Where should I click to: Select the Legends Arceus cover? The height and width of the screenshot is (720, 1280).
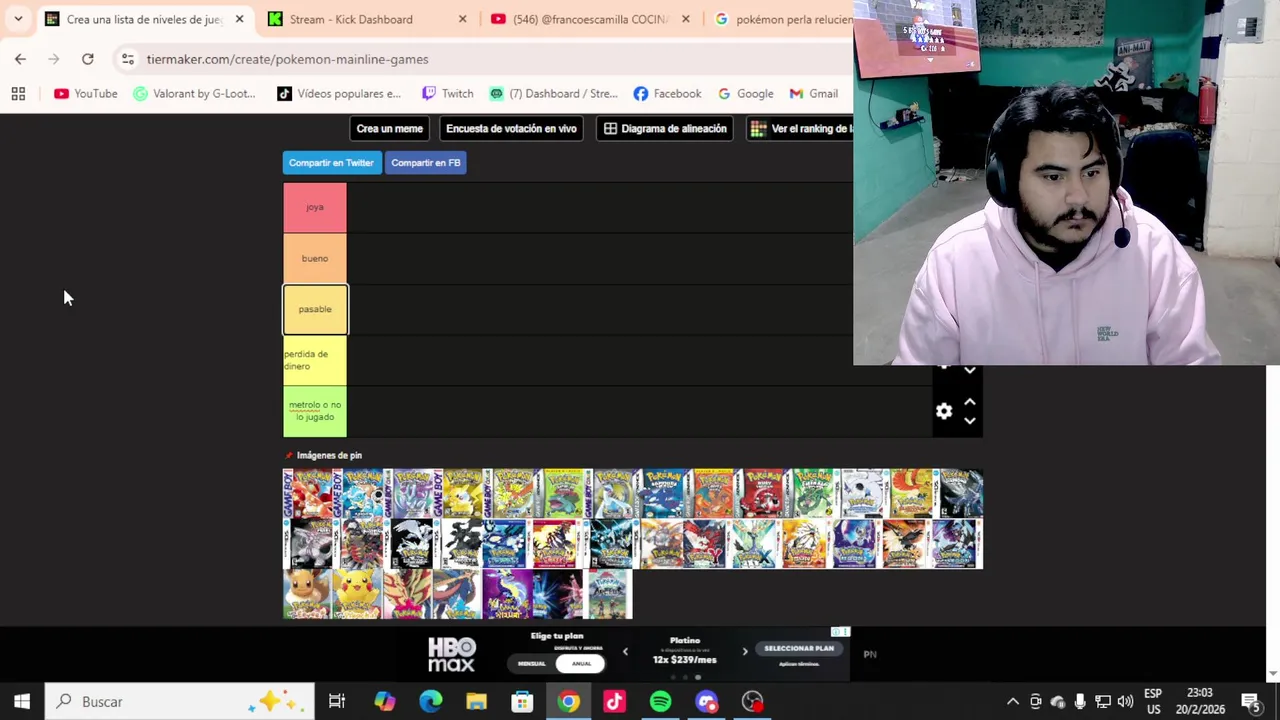(x=608, y=594)
